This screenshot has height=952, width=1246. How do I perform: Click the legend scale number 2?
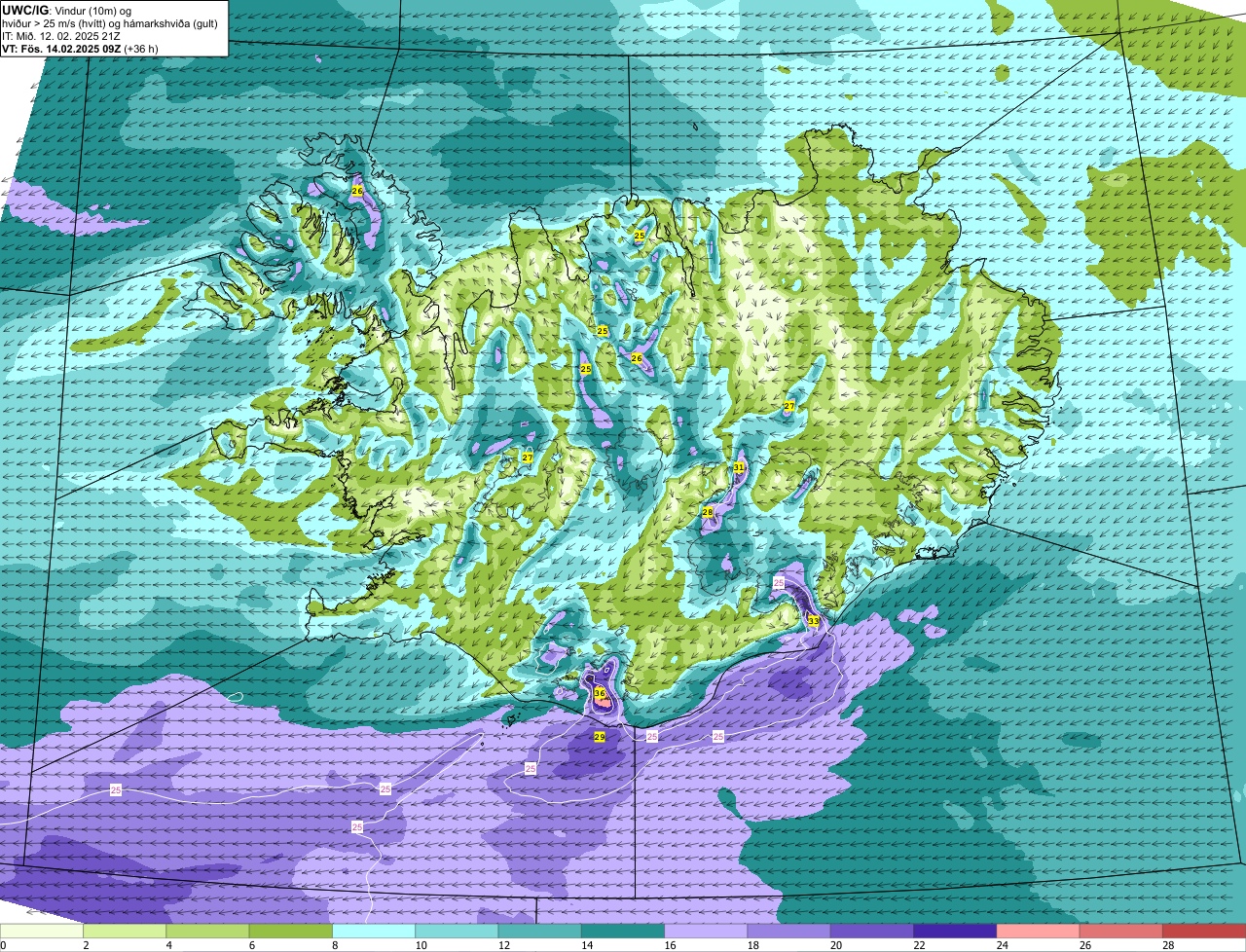coord(86,945)
